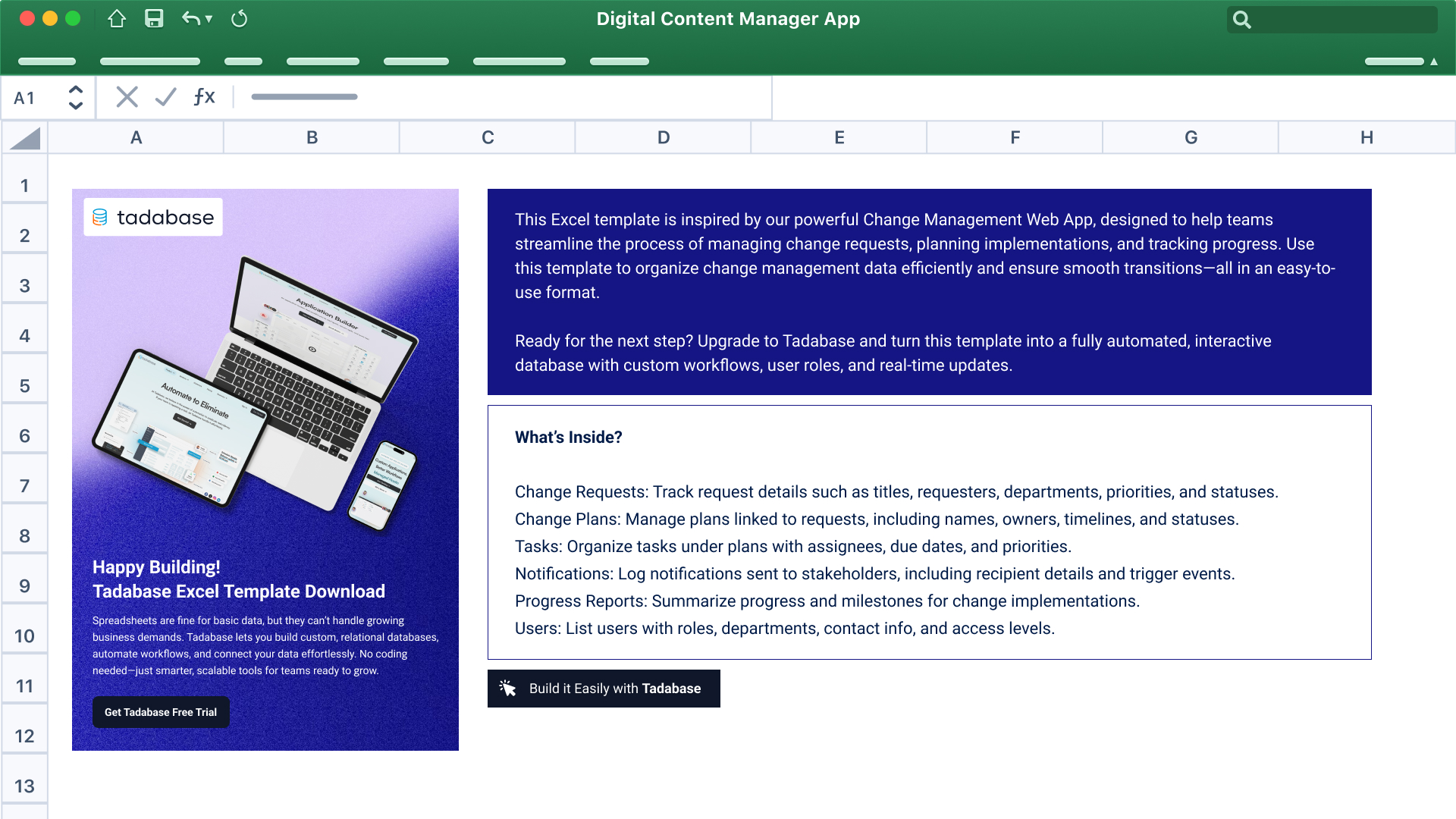Click the 'Users:' description line
Viewport: 1456px width, 819px height.
click(785, 629)
